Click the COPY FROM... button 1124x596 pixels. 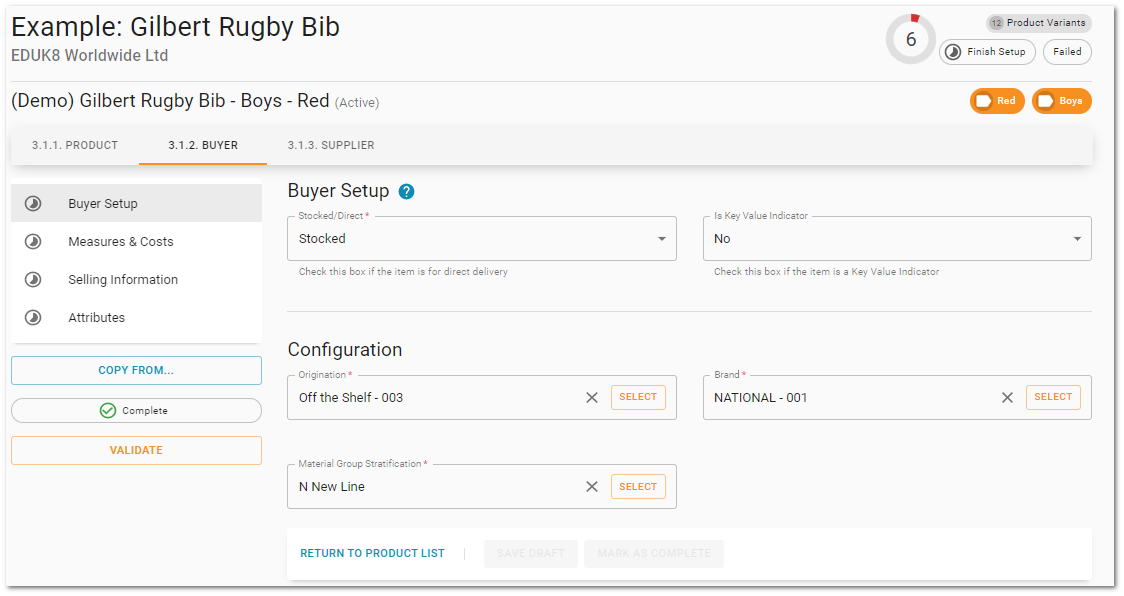[x=136, y=371]
